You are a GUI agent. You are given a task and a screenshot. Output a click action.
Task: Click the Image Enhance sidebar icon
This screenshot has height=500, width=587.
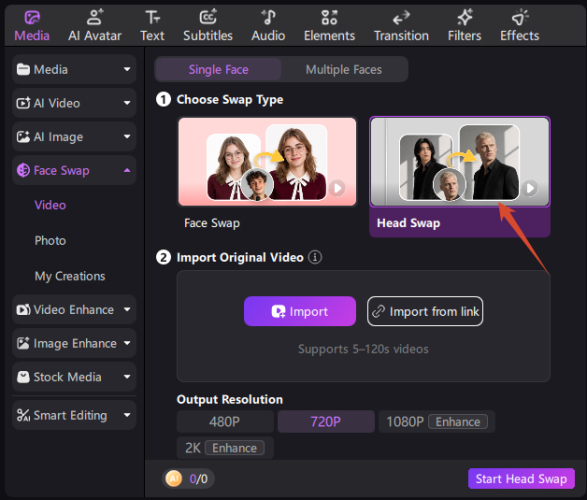coord(23,343)
